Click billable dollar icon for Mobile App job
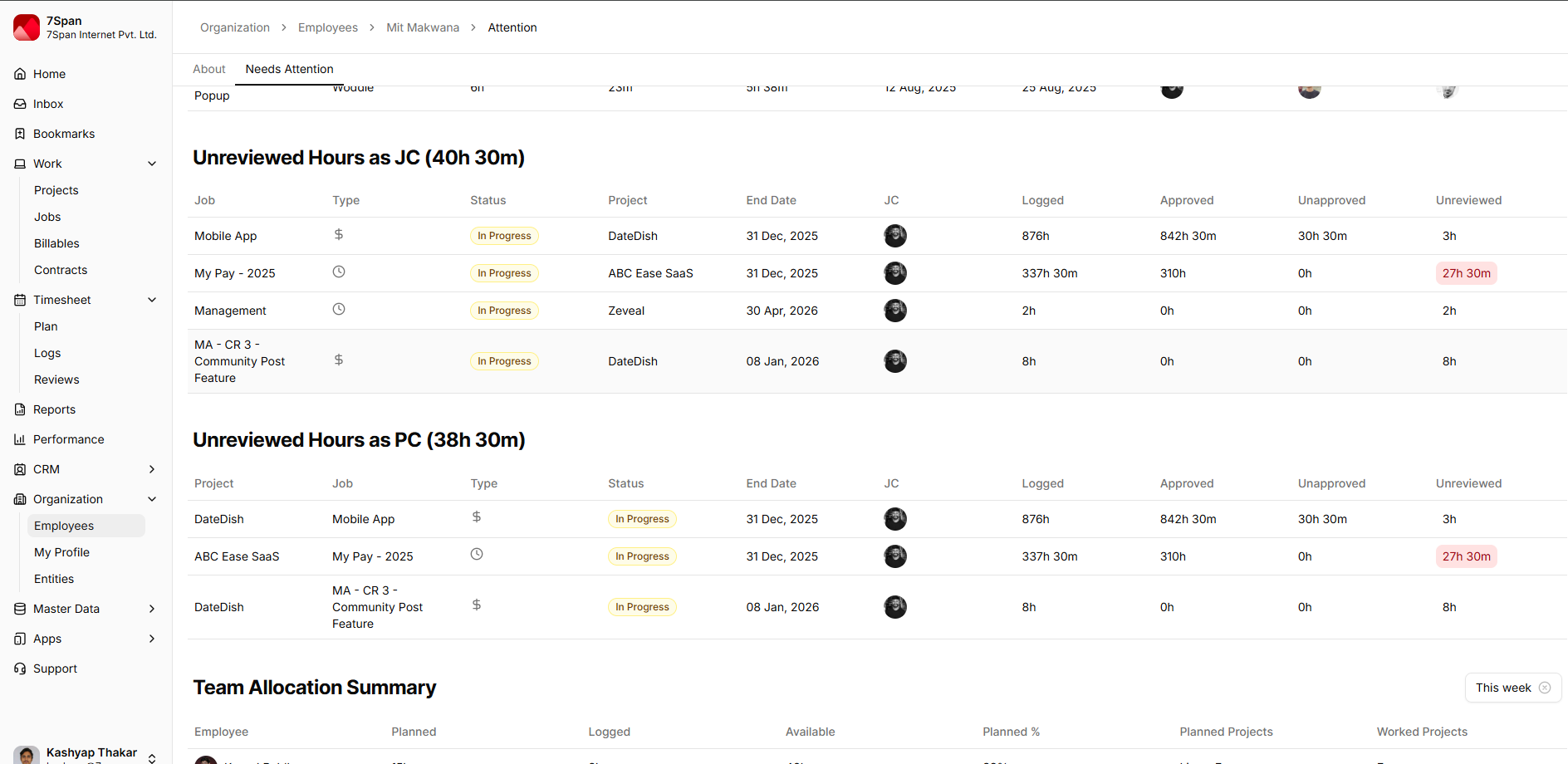 339,235
